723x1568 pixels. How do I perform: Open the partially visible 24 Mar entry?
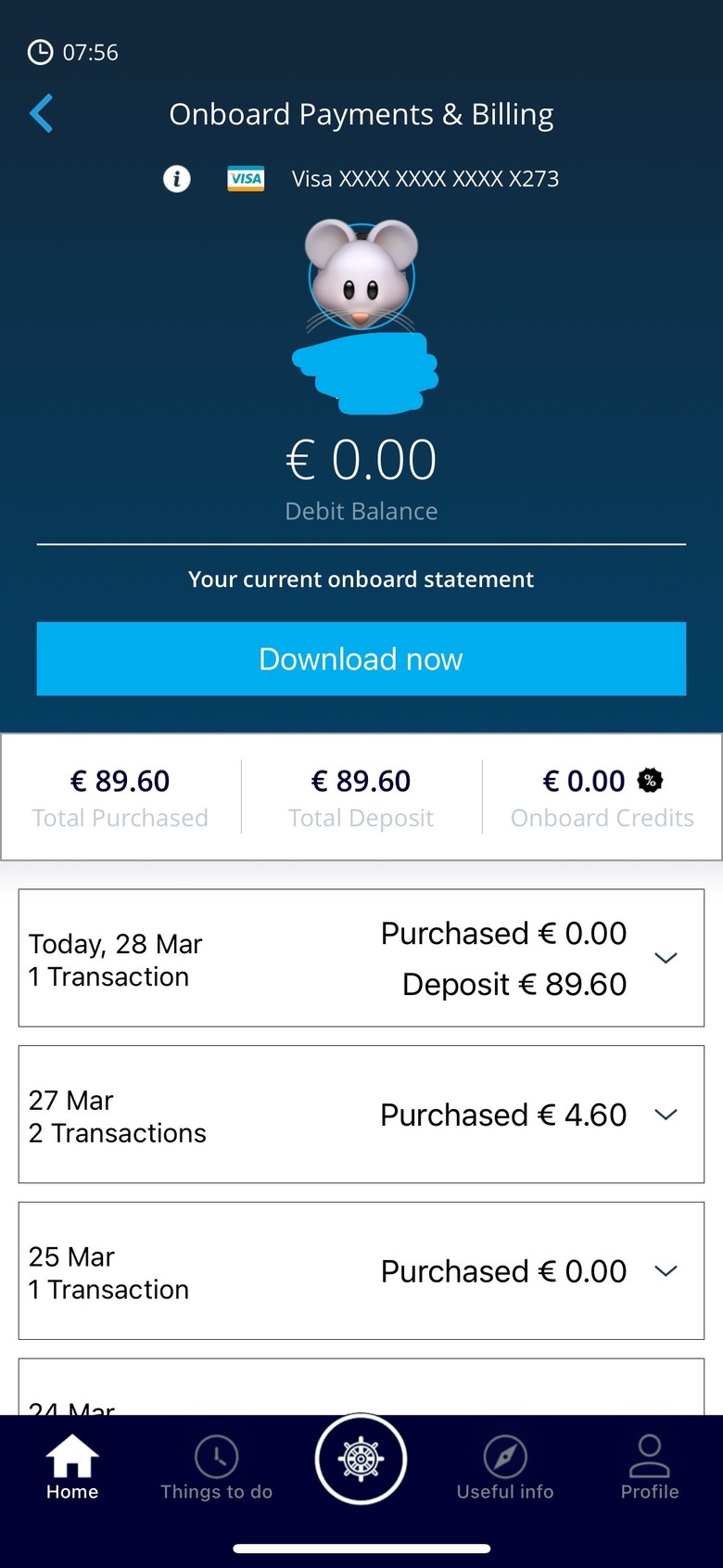(x=361, y=1387)
